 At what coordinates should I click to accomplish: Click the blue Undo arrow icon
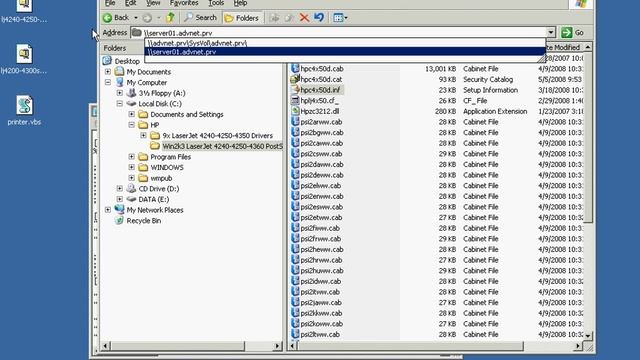pyautogui.click(x=319, y=18)
